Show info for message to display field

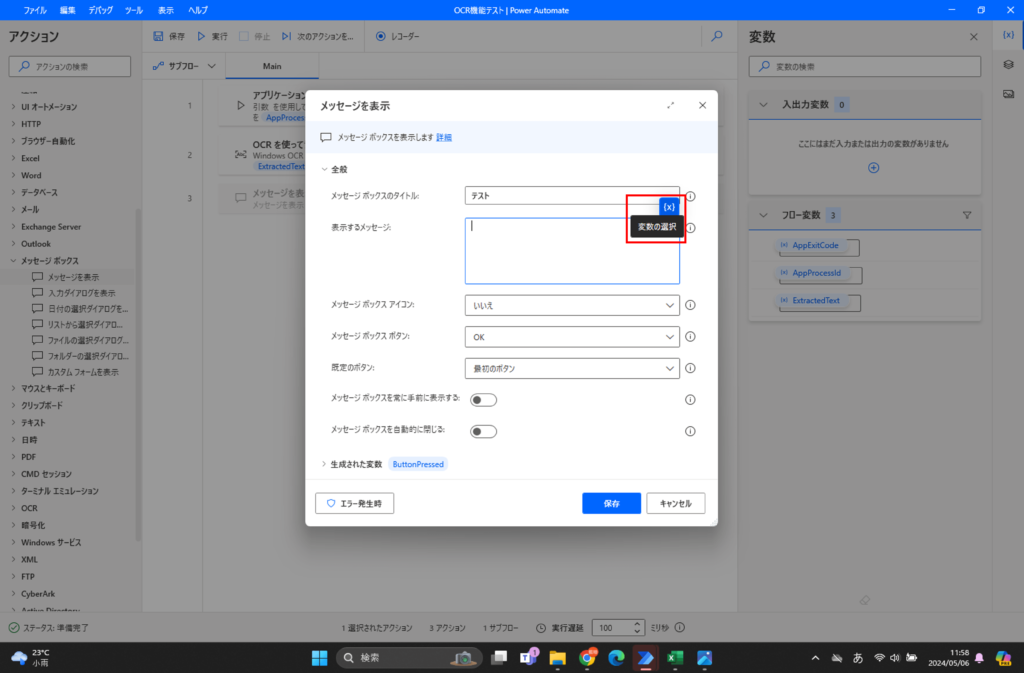[x=691, y=228]
